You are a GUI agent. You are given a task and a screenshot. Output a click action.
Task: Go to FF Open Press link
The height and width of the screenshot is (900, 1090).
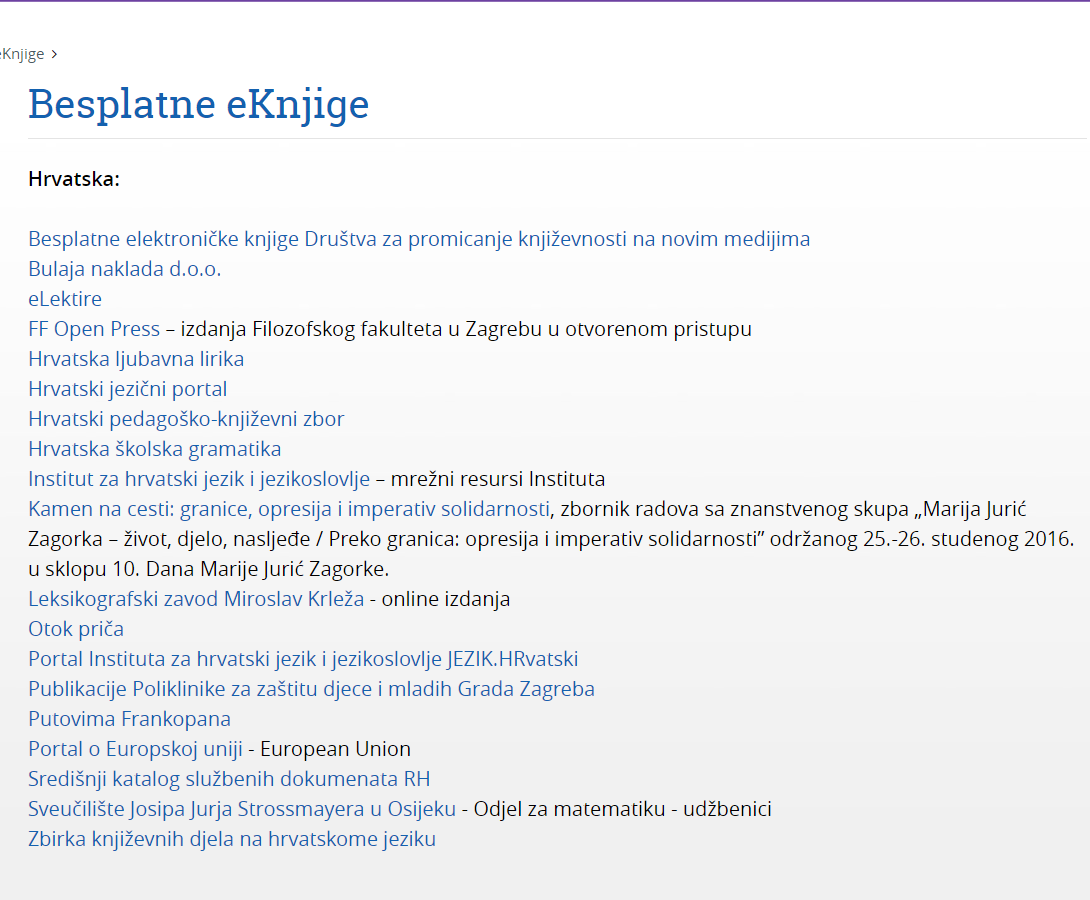point(94,329)
